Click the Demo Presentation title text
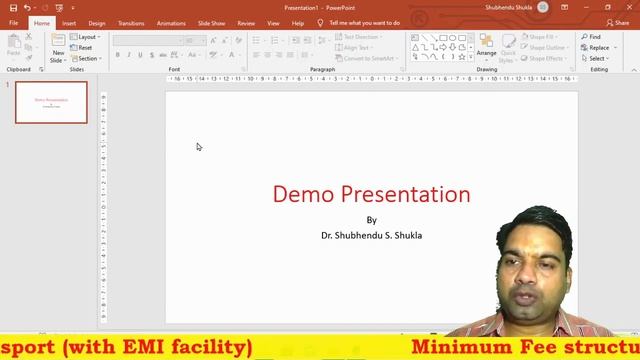The height and width of the screenshot is (360, 640). pyautogui.click(x=371, y=194)
